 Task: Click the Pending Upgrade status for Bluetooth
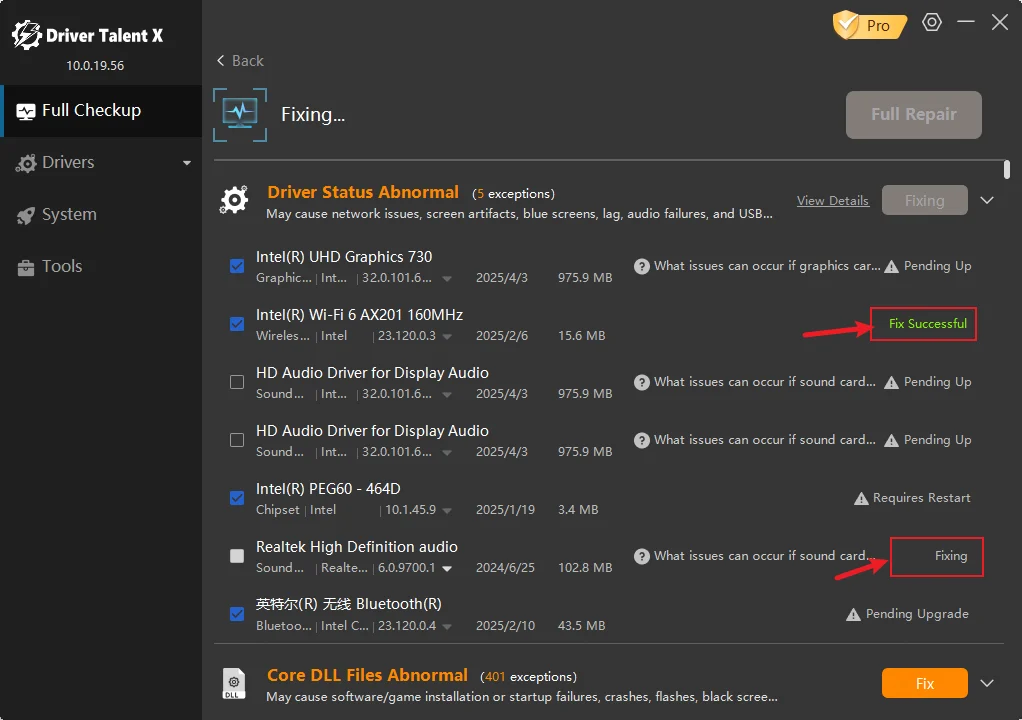(917, 614)
